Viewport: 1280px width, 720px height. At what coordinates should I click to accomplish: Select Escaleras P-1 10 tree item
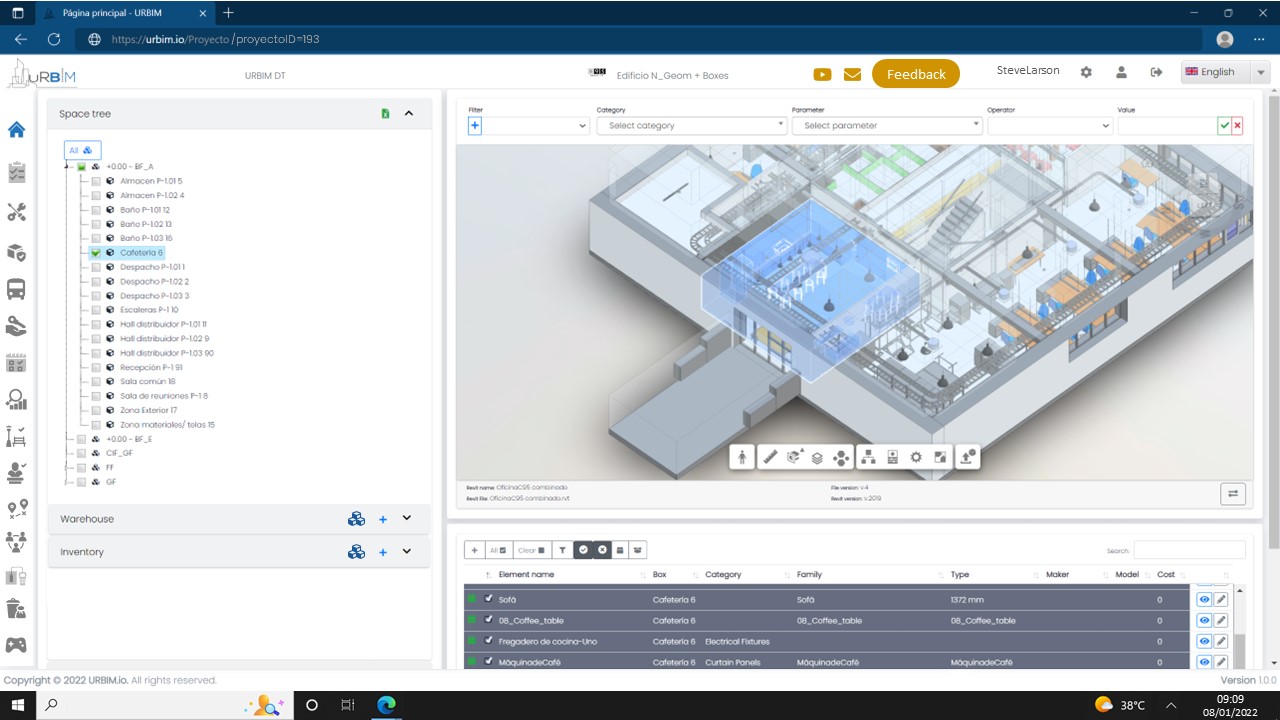tap(149, 310)
